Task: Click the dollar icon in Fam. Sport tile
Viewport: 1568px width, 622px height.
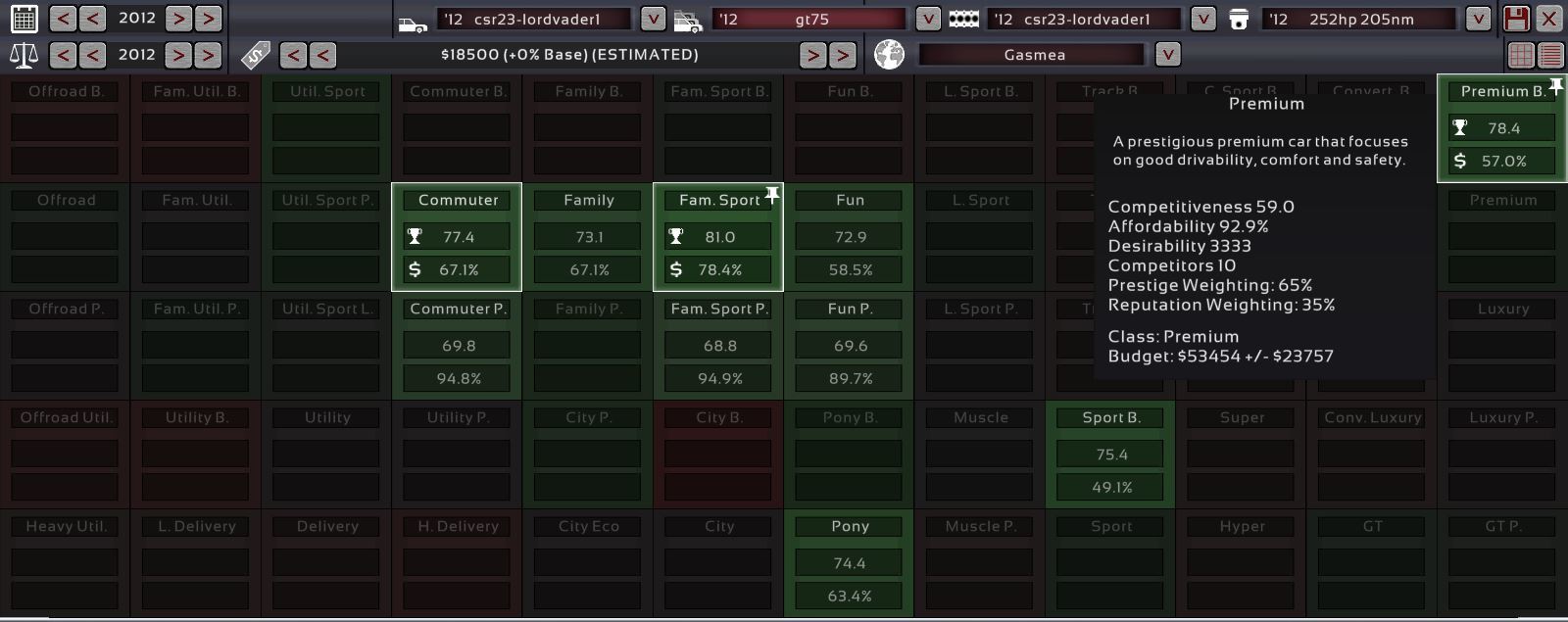Action: click(x=676, y=269)
